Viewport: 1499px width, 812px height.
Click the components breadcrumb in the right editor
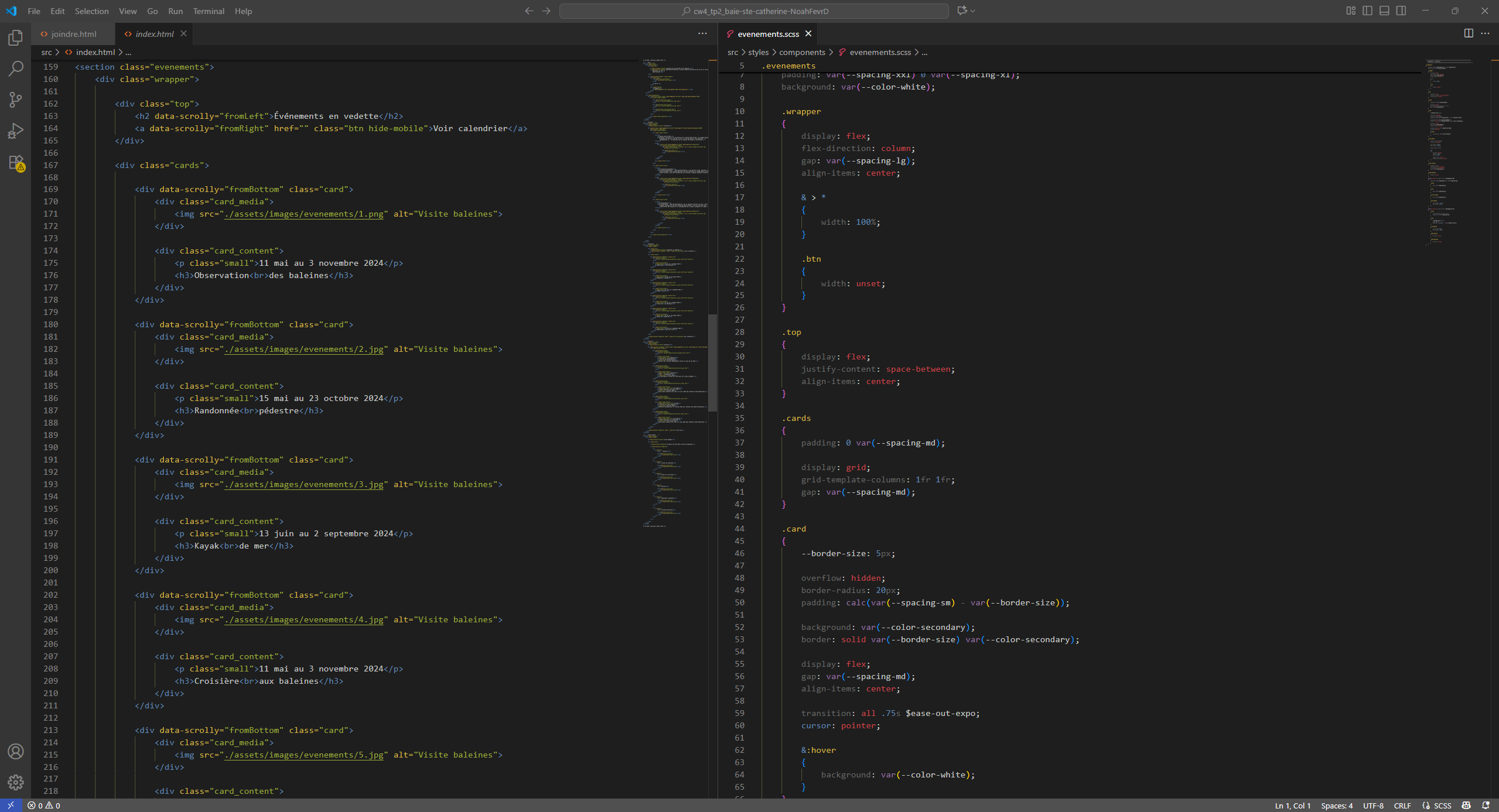tap(802, 52)
